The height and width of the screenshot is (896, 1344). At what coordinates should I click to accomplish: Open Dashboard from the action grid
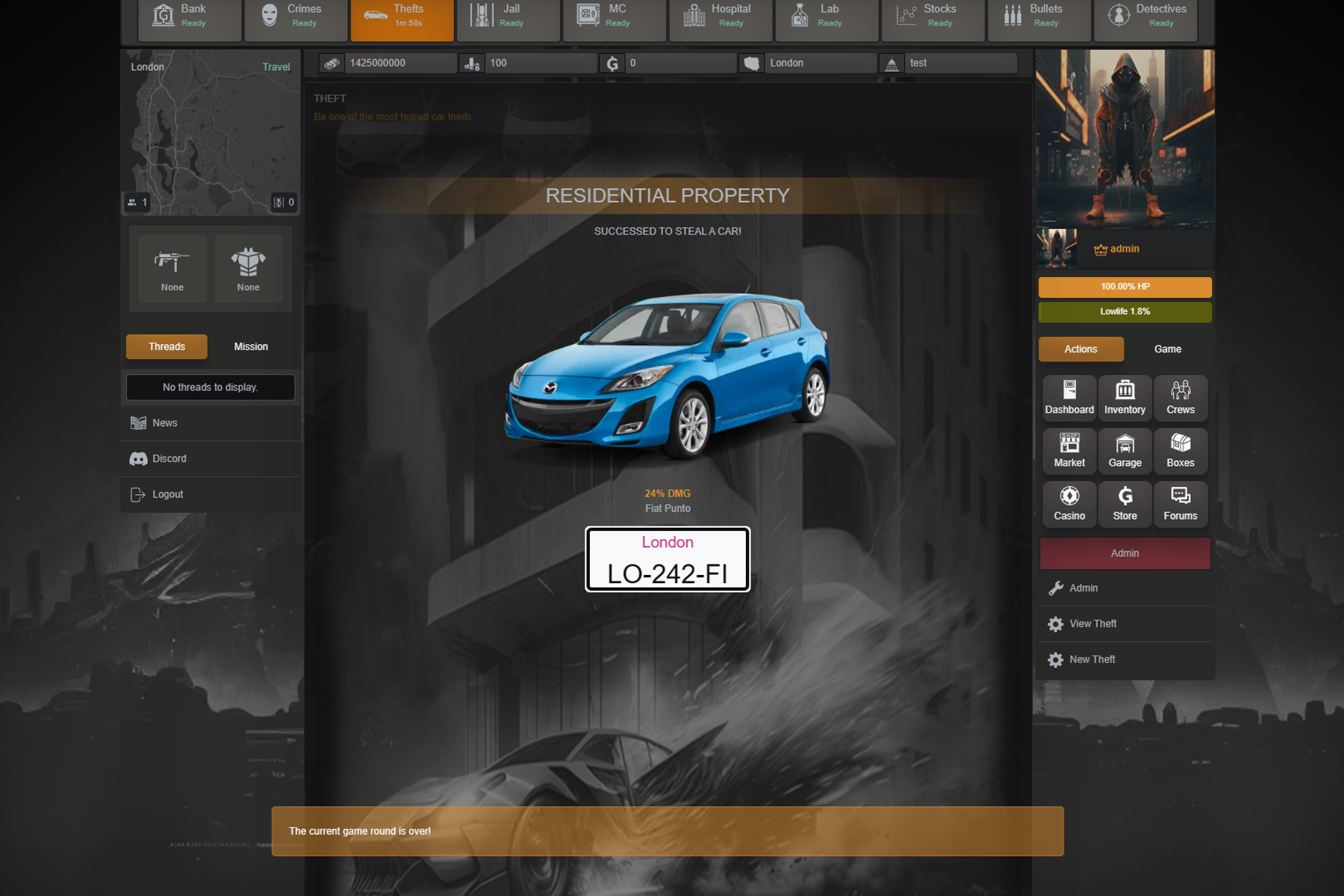1069,397
